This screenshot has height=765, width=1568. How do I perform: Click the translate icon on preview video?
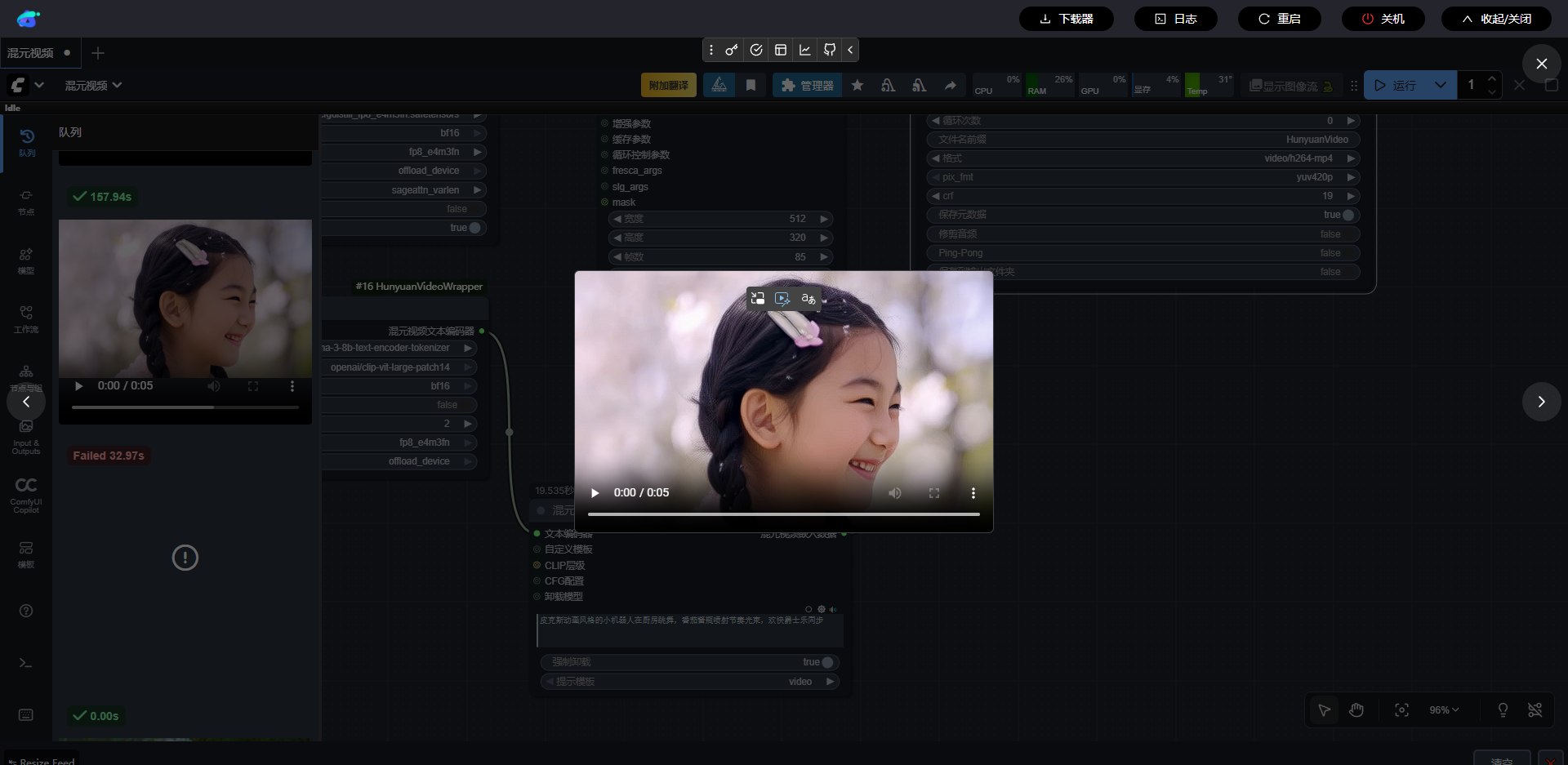(808, 299)
